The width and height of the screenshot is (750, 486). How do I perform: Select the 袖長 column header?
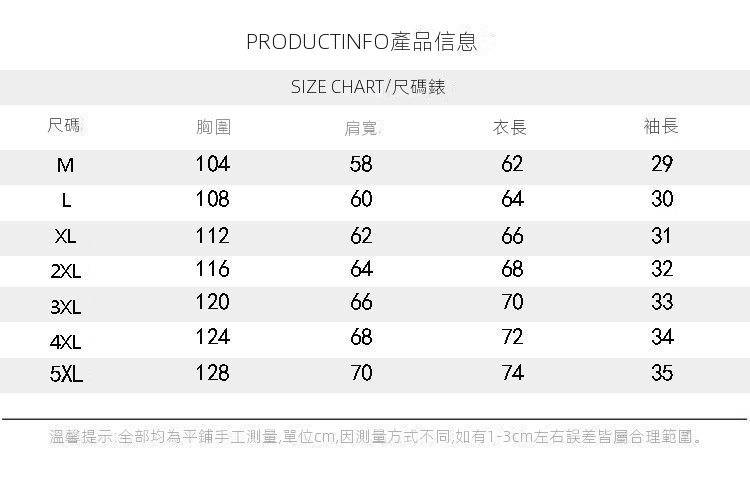pyautogui.click(x=661, y=126)
